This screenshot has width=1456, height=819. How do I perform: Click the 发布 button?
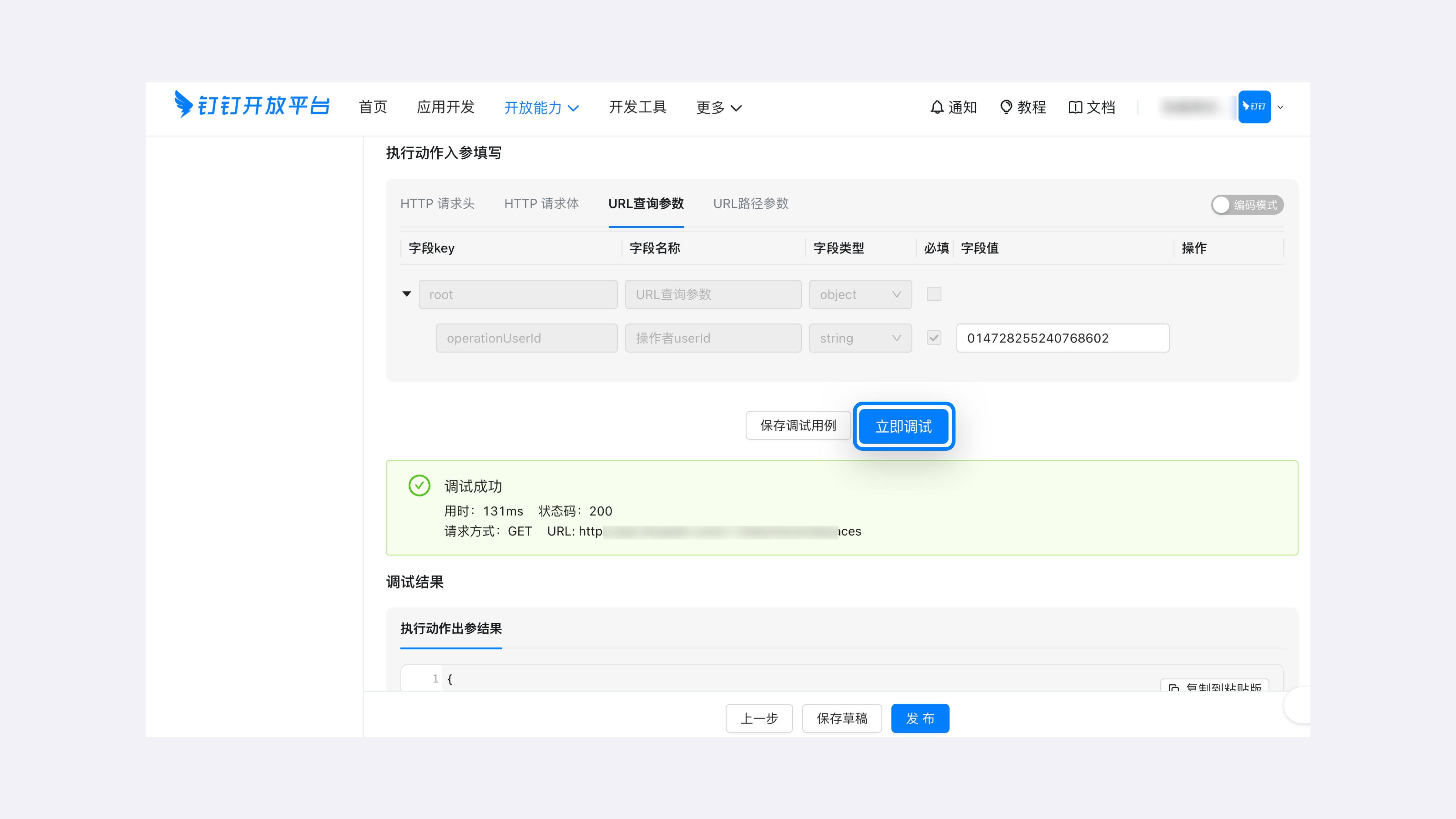[920, 718]
